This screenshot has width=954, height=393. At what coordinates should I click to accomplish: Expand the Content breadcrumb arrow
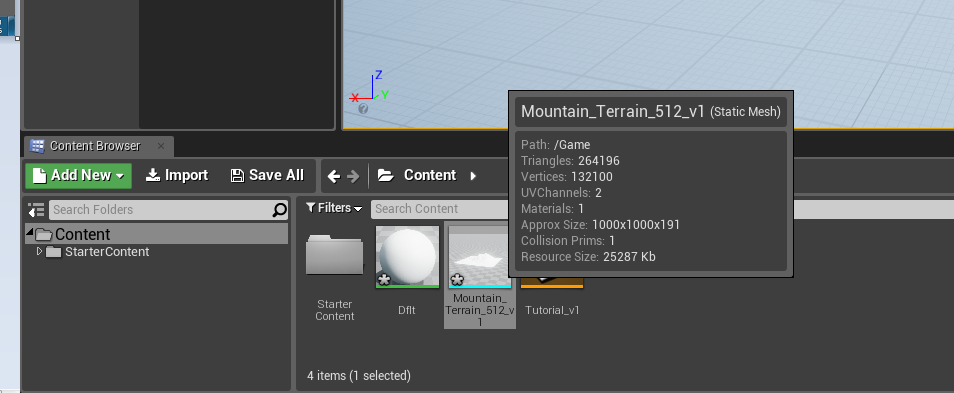(x=473, y=176)
